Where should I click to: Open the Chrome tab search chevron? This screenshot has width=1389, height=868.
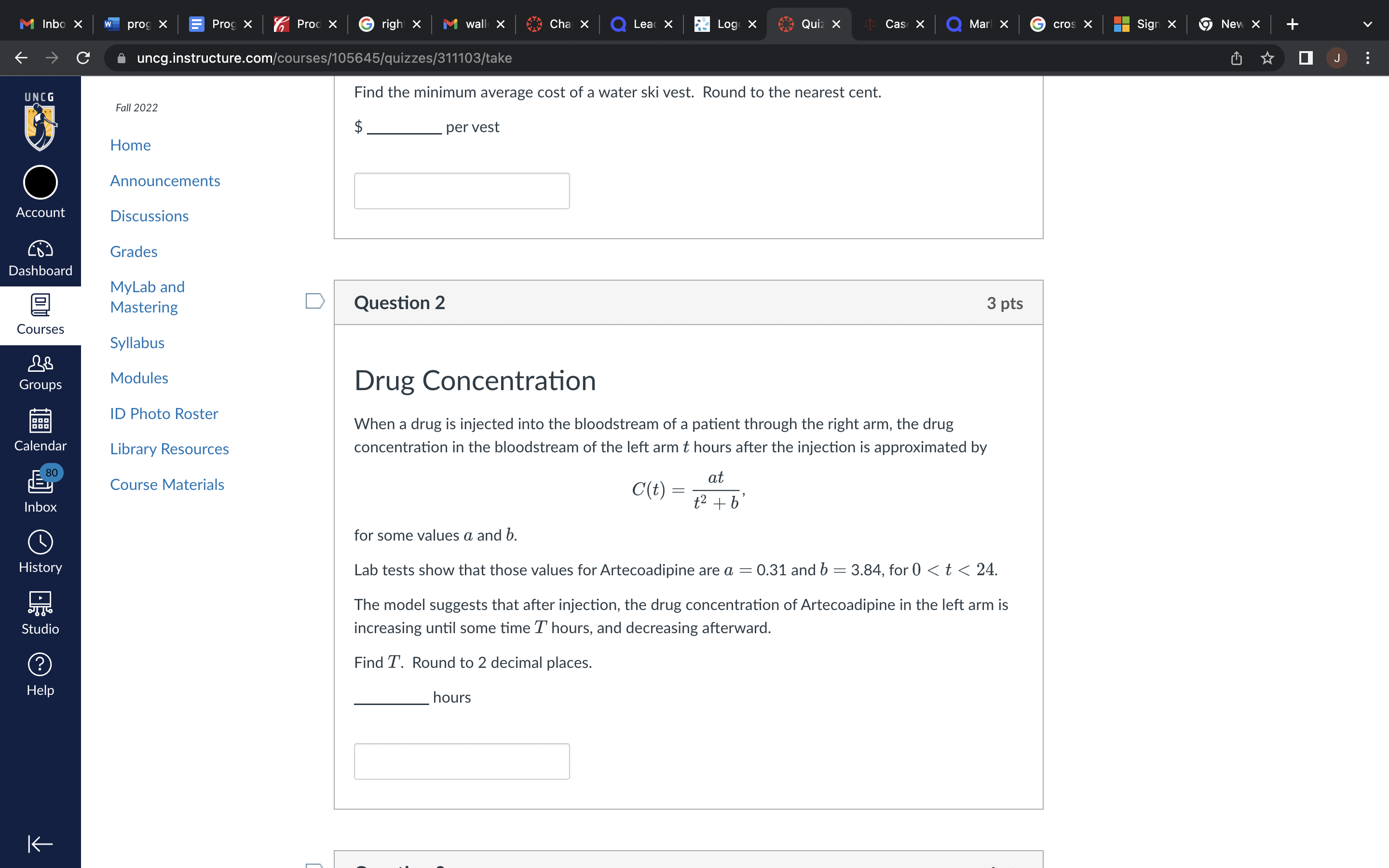click(1367, 24)
